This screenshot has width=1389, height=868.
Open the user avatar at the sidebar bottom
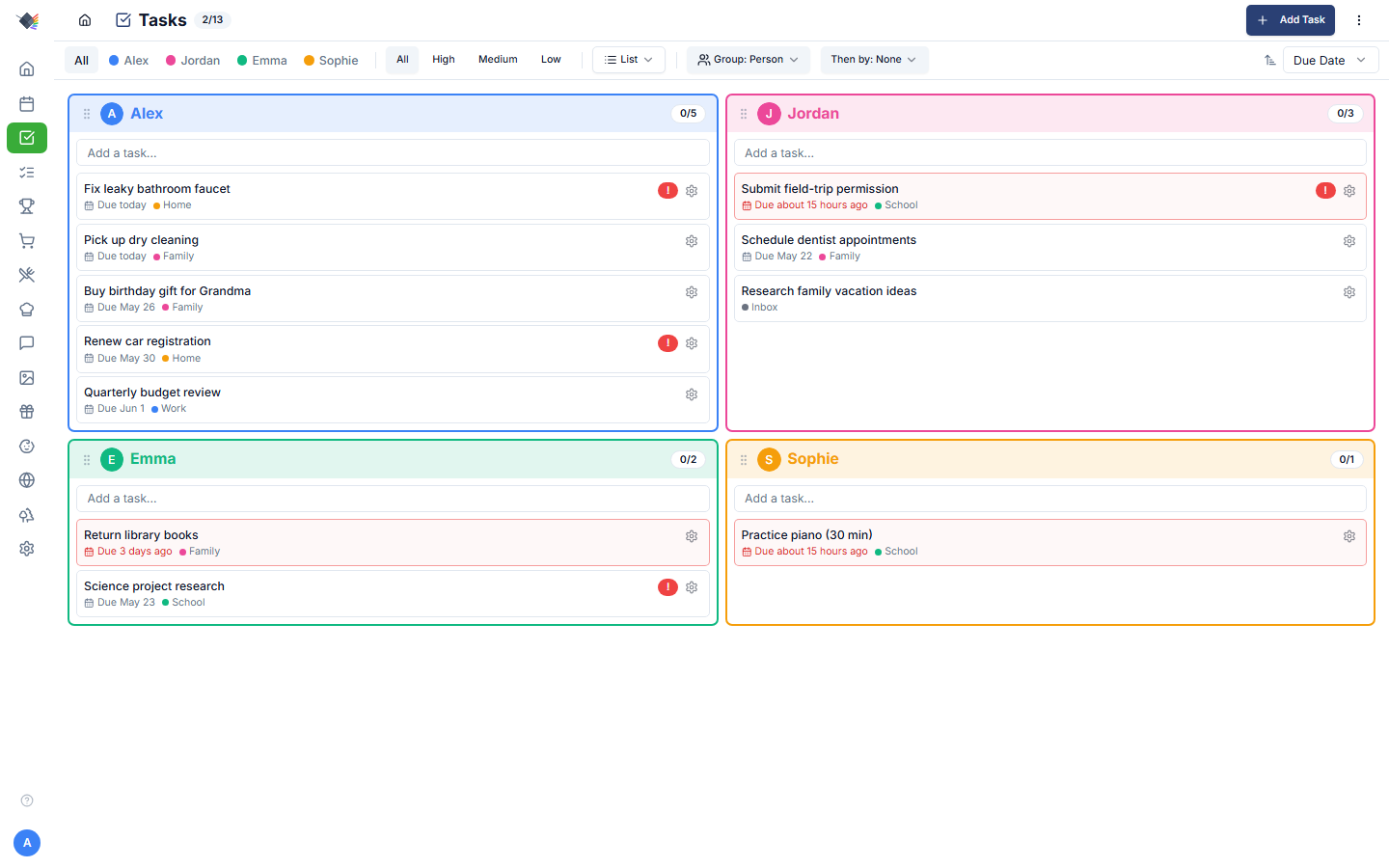[27, 843]
